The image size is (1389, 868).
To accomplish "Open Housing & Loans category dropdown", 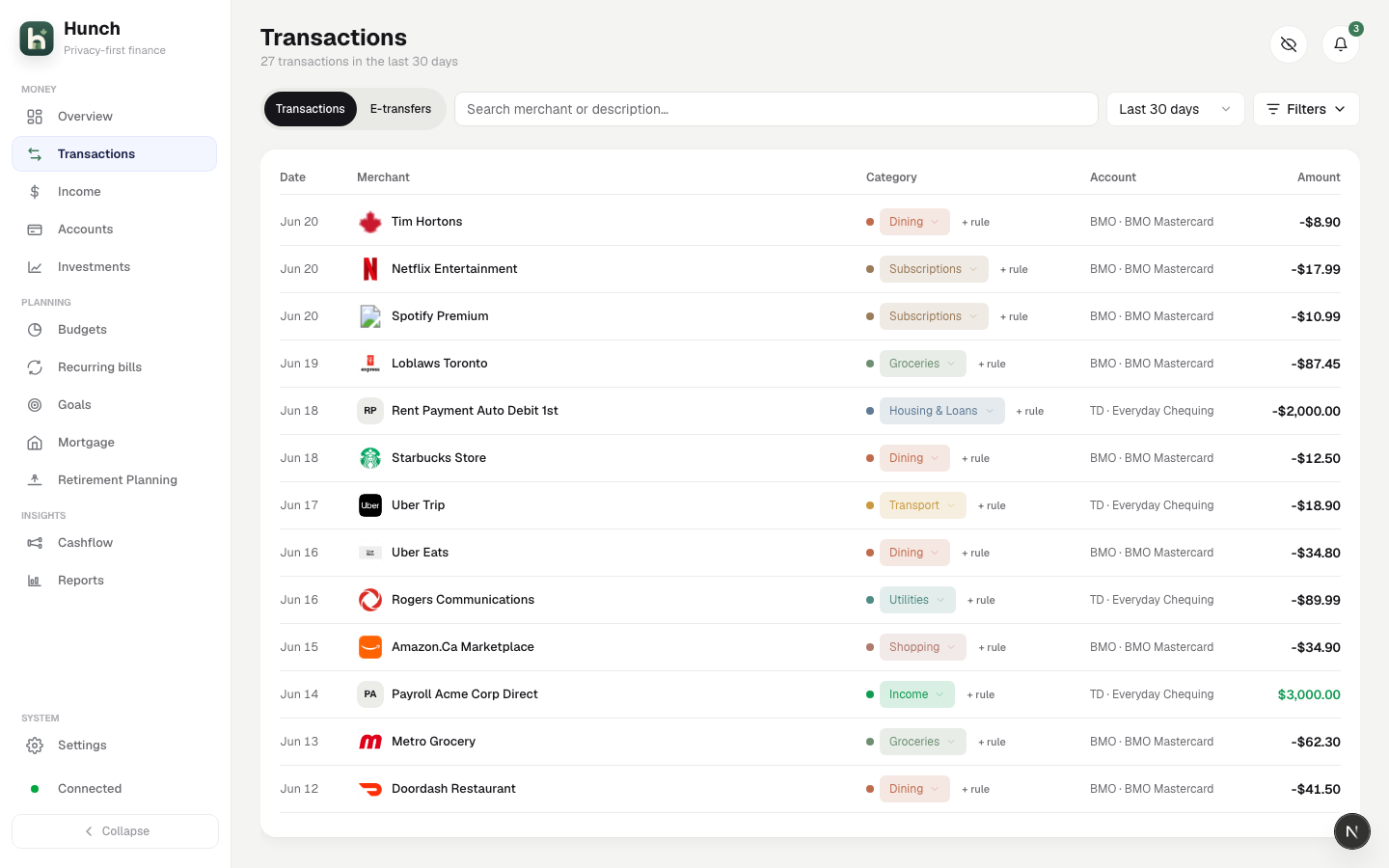I will [x=942, y=411].
